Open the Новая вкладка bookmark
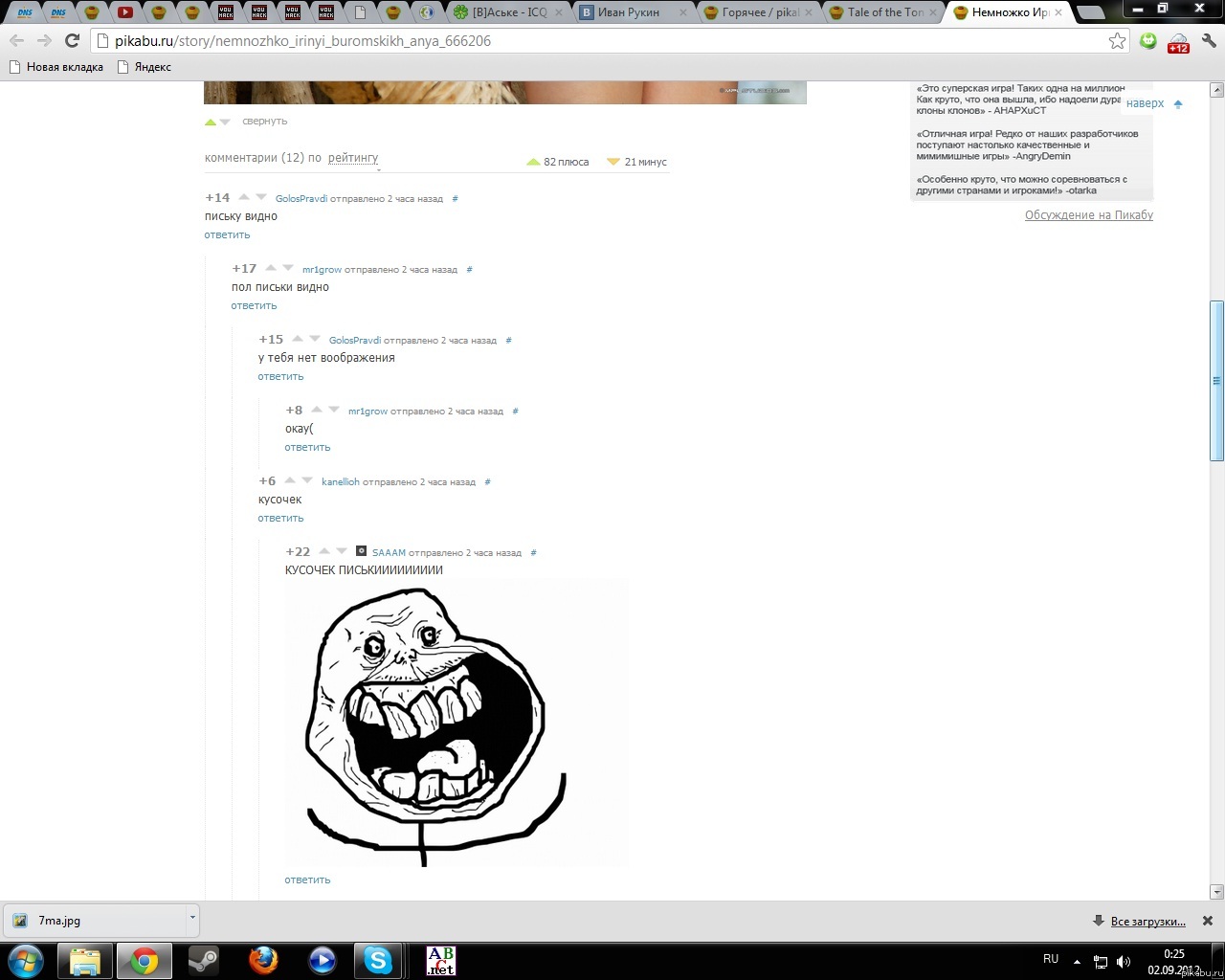1225x980 pixels. click(x=56, y=67)
